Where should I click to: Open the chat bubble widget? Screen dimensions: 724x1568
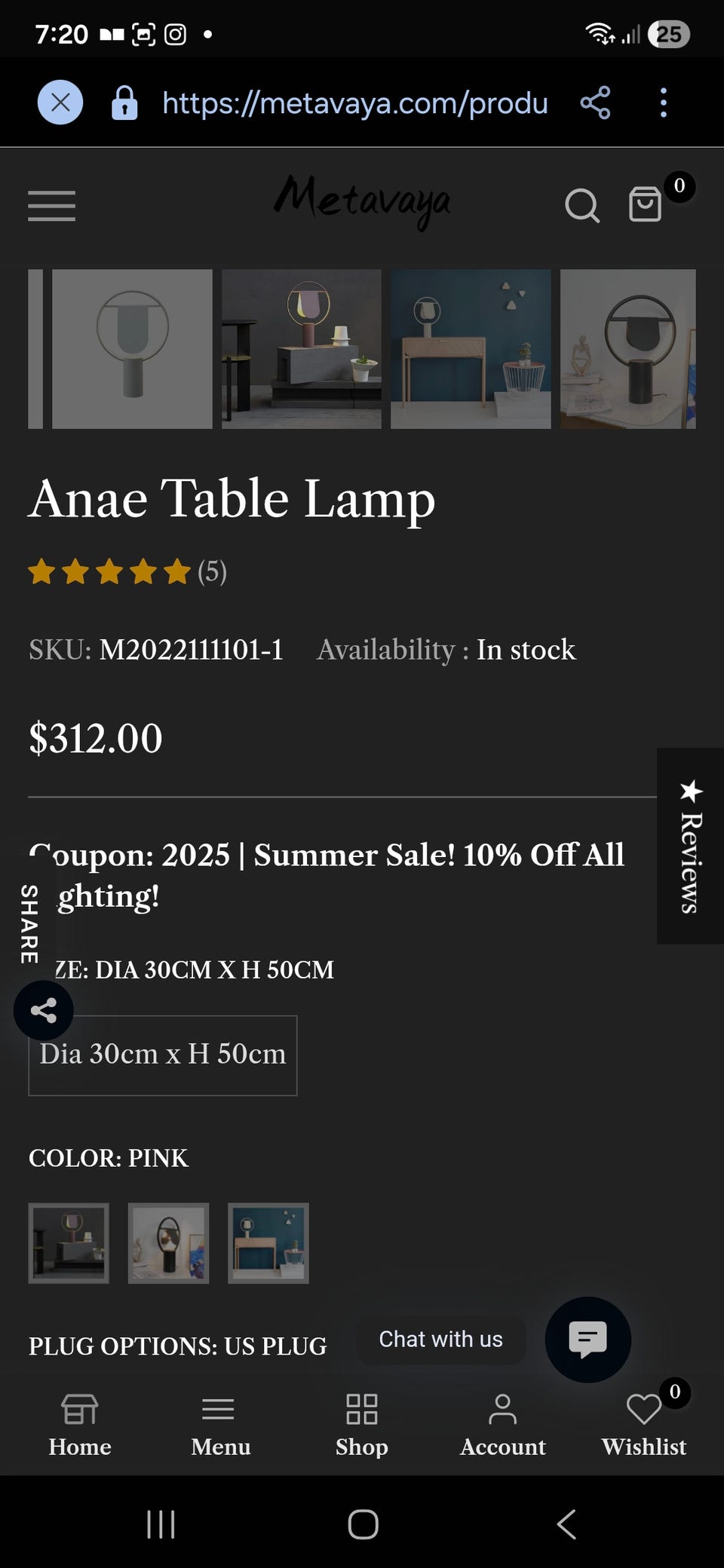click(587, 1339)
